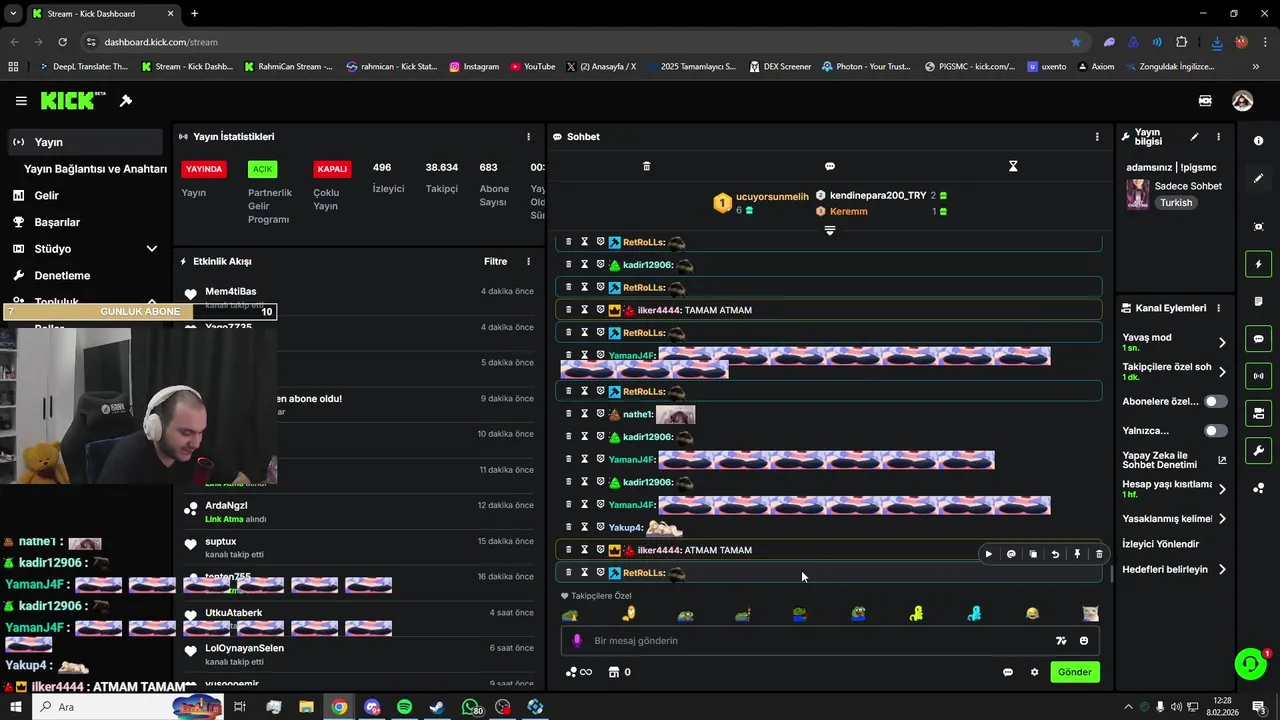This screenshot has width=1280, height=720.
Task: Expand the Stüdyo menu
Action: point(152,249)
